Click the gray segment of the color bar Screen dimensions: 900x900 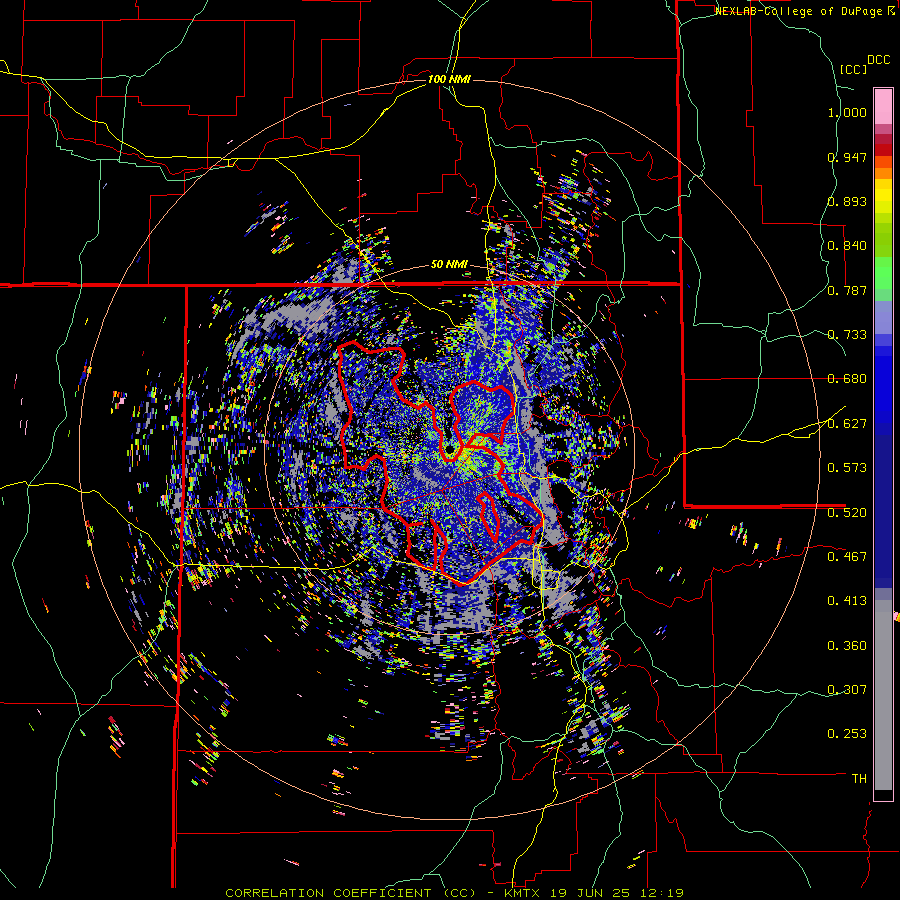click(x=883, y=695)
